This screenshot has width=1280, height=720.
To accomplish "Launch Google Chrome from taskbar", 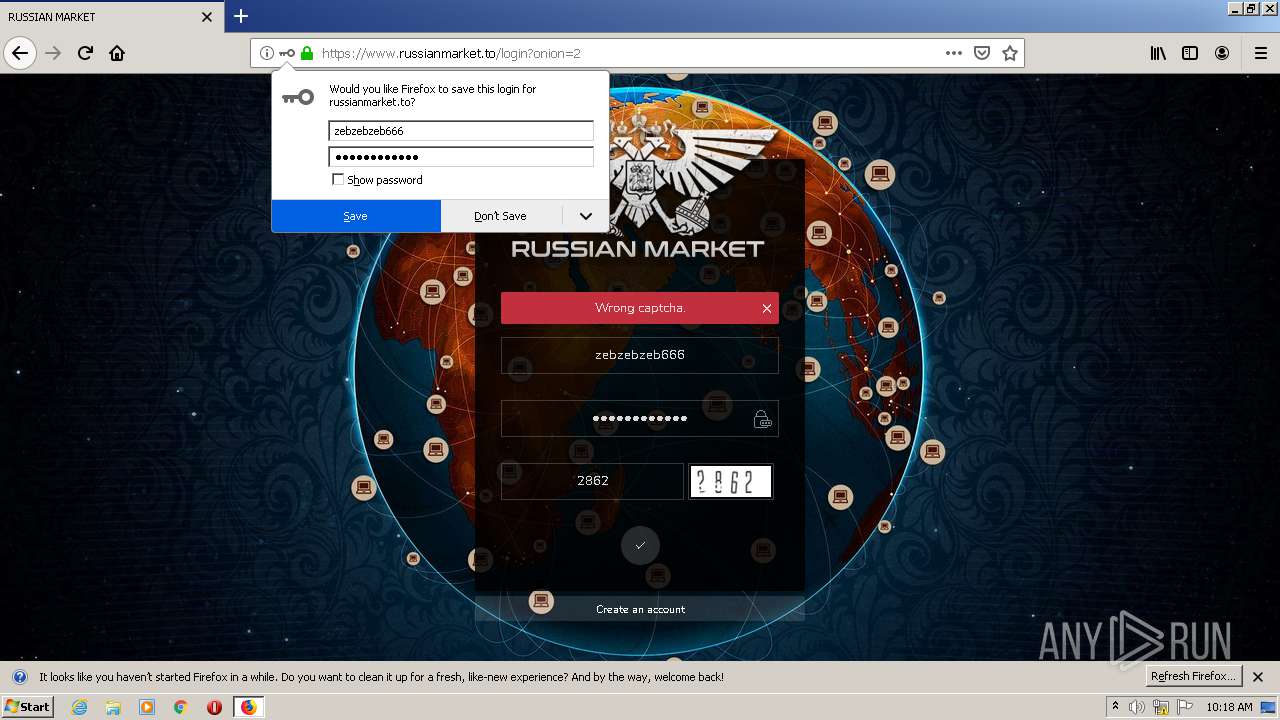I will 181,707.
